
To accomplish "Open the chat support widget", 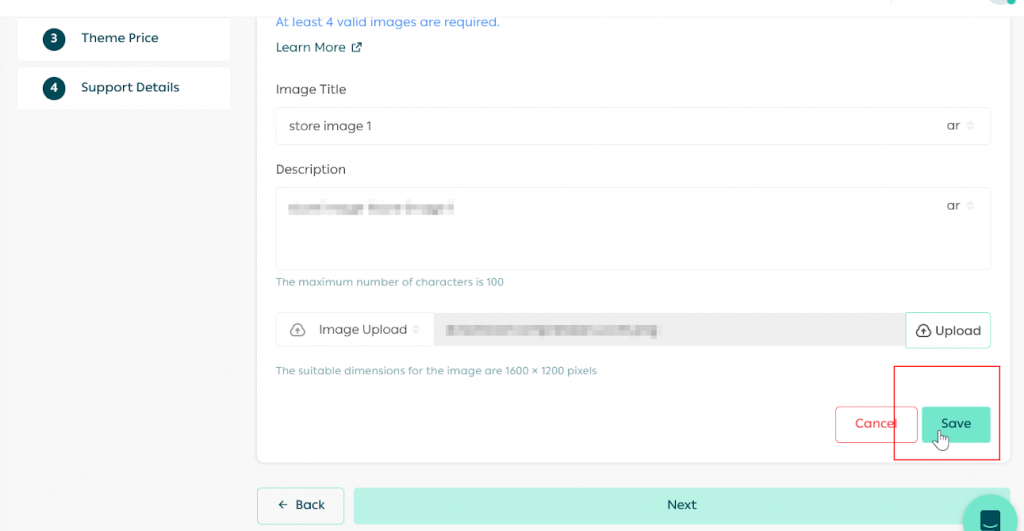I will tap(990, 518).
